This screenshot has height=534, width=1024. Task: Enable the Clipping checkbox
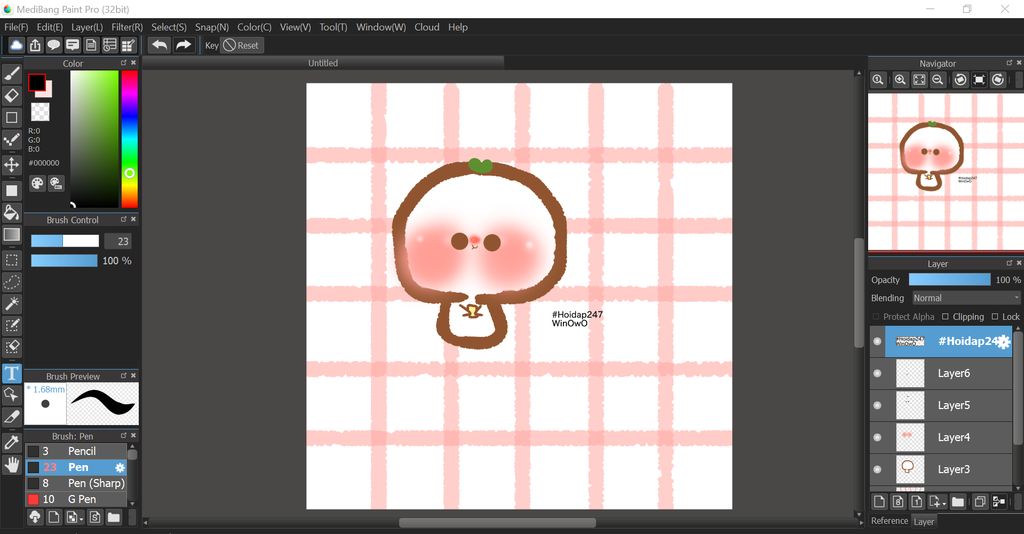945,317
